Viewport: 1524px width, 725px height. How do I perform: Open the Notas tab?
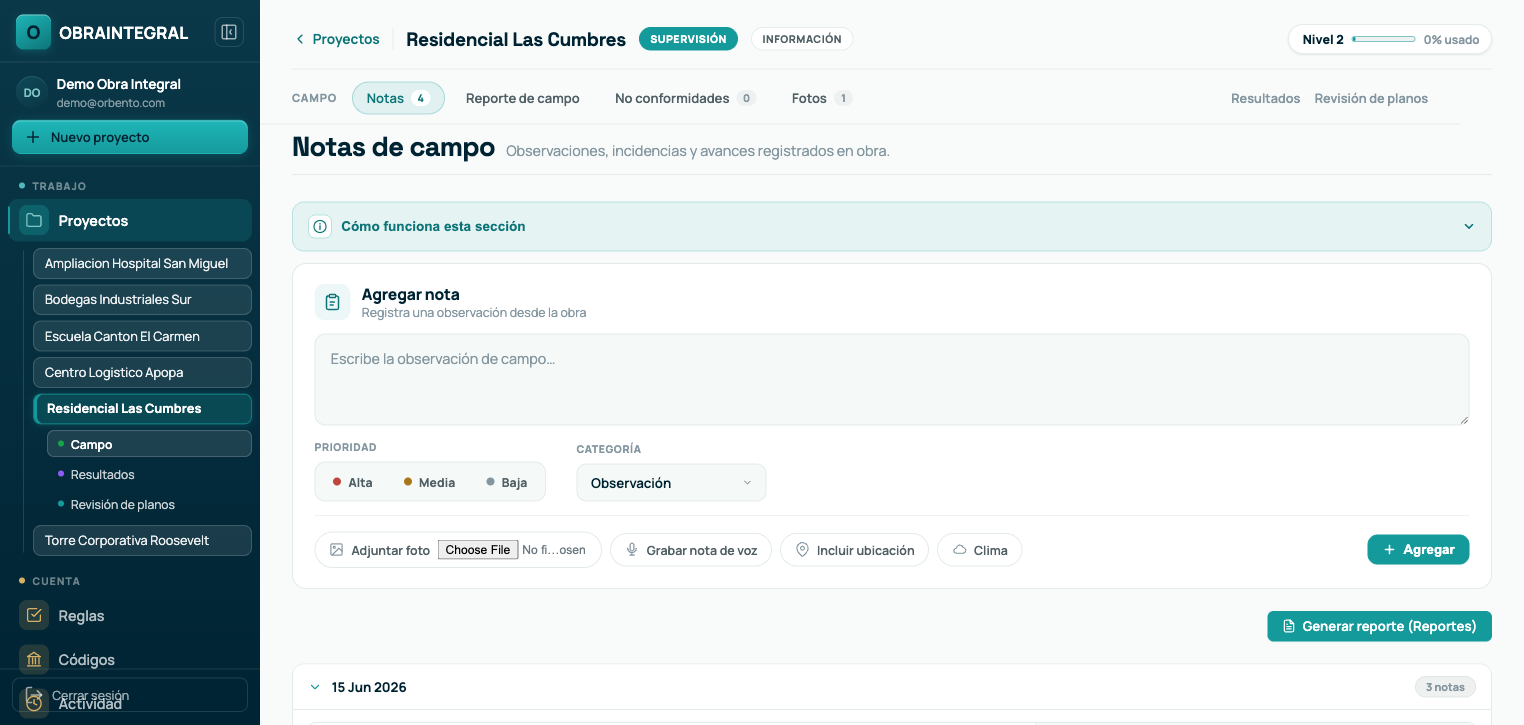398,98
